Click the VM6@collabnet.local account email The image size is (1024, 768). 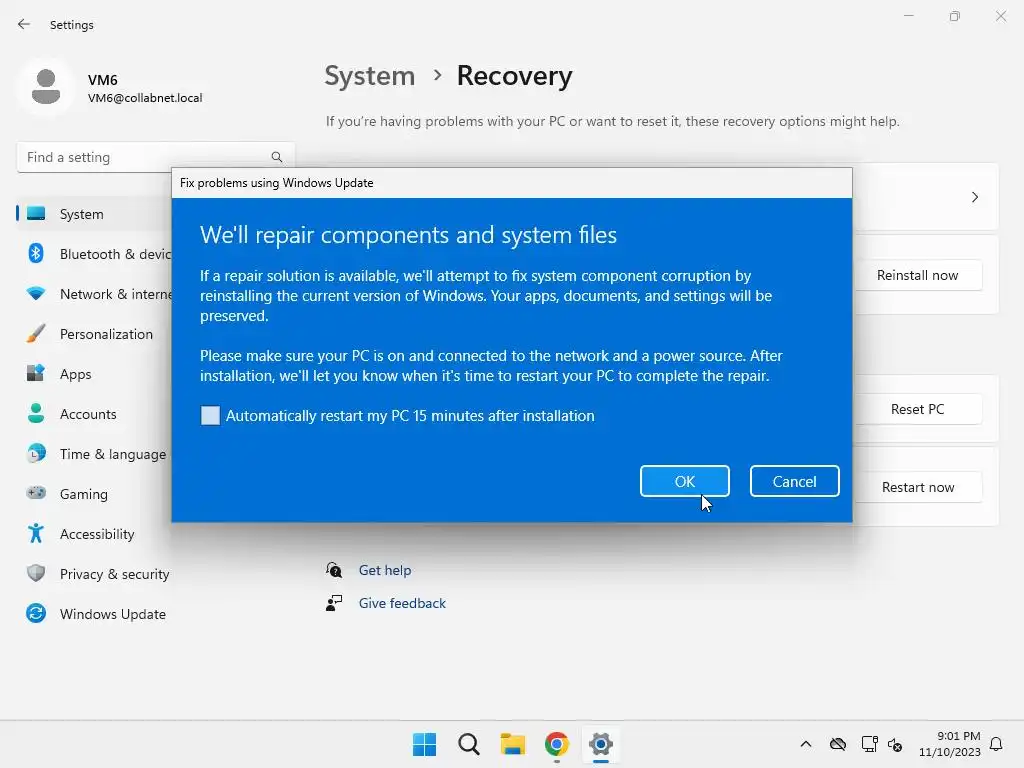click(145, 98)
